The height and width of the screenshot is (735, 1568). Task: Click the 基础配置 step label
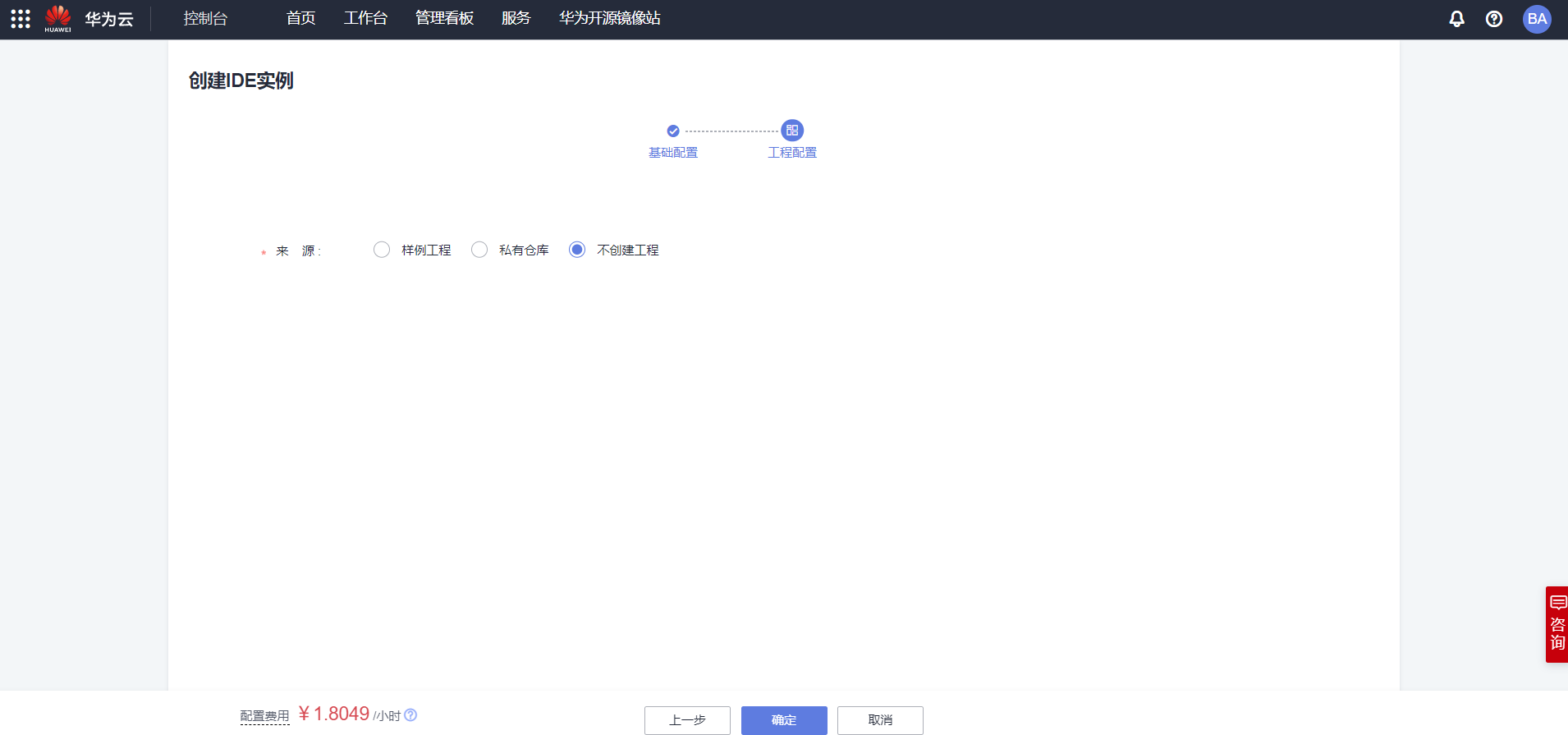tap(673, 153)
